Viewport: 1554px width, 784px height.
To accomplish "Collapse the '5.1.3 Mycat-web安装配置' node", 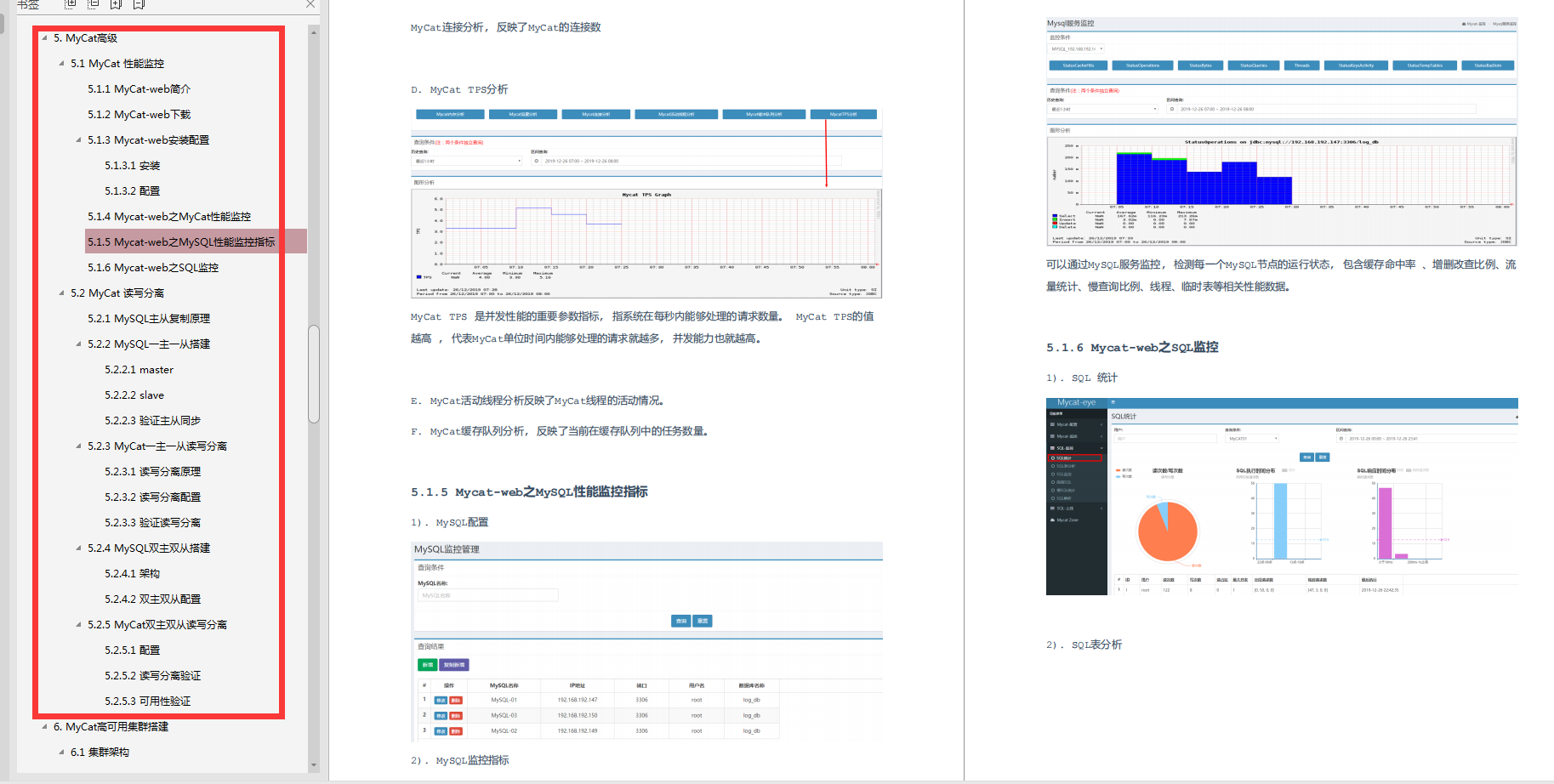I will coord(78,140).
